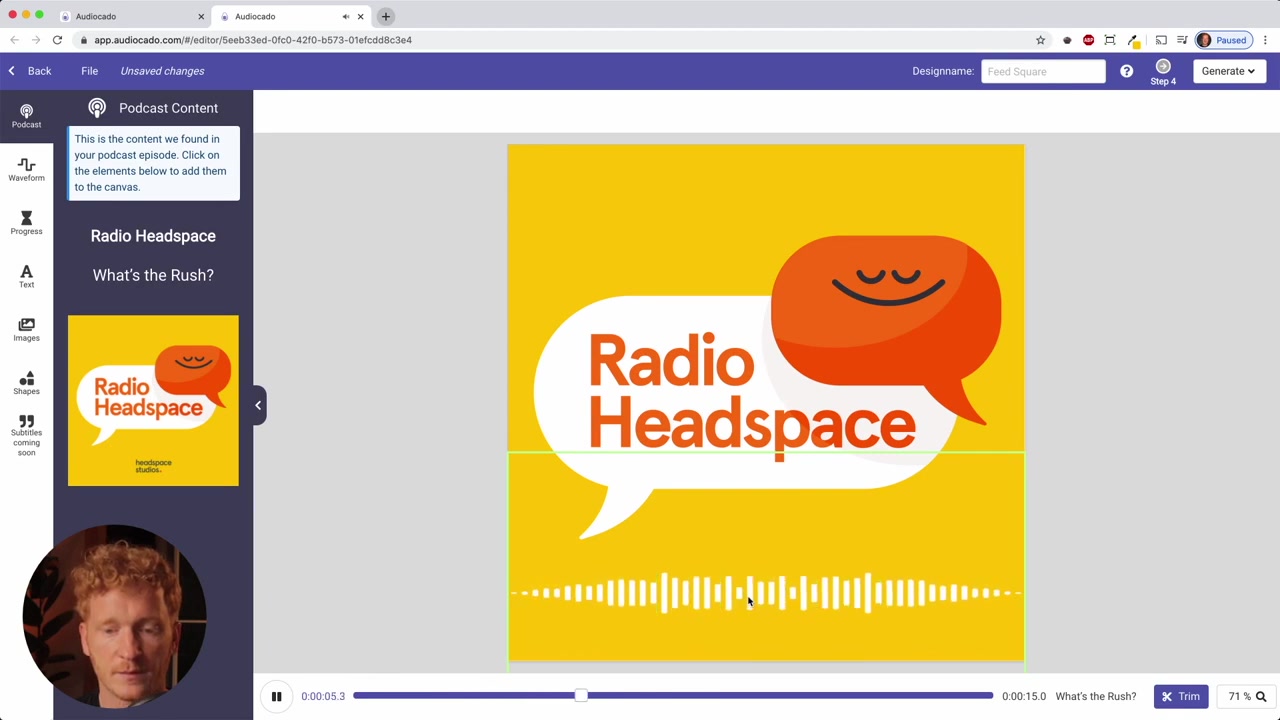This screenshot has height=720, width=1280.
Task: Click the Unsaved changes status text
Action: coord(162,71)
